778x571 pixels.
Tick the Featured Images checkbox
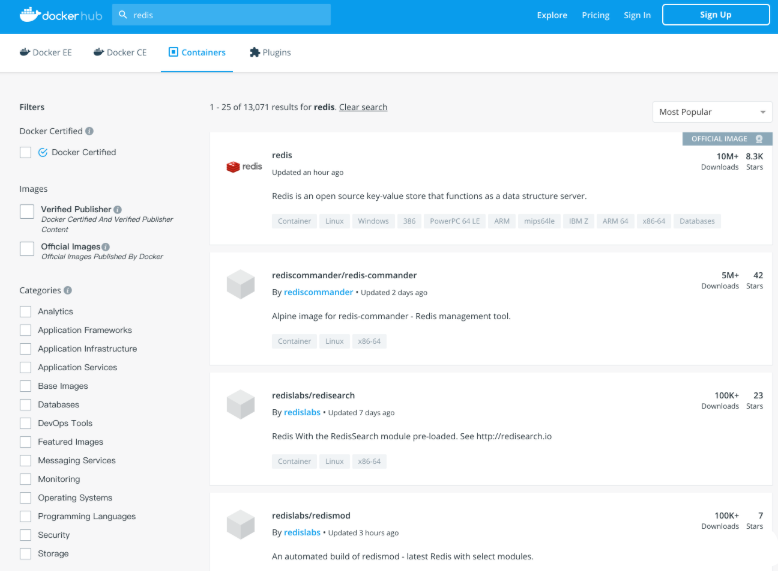click(x=25, y=442)
